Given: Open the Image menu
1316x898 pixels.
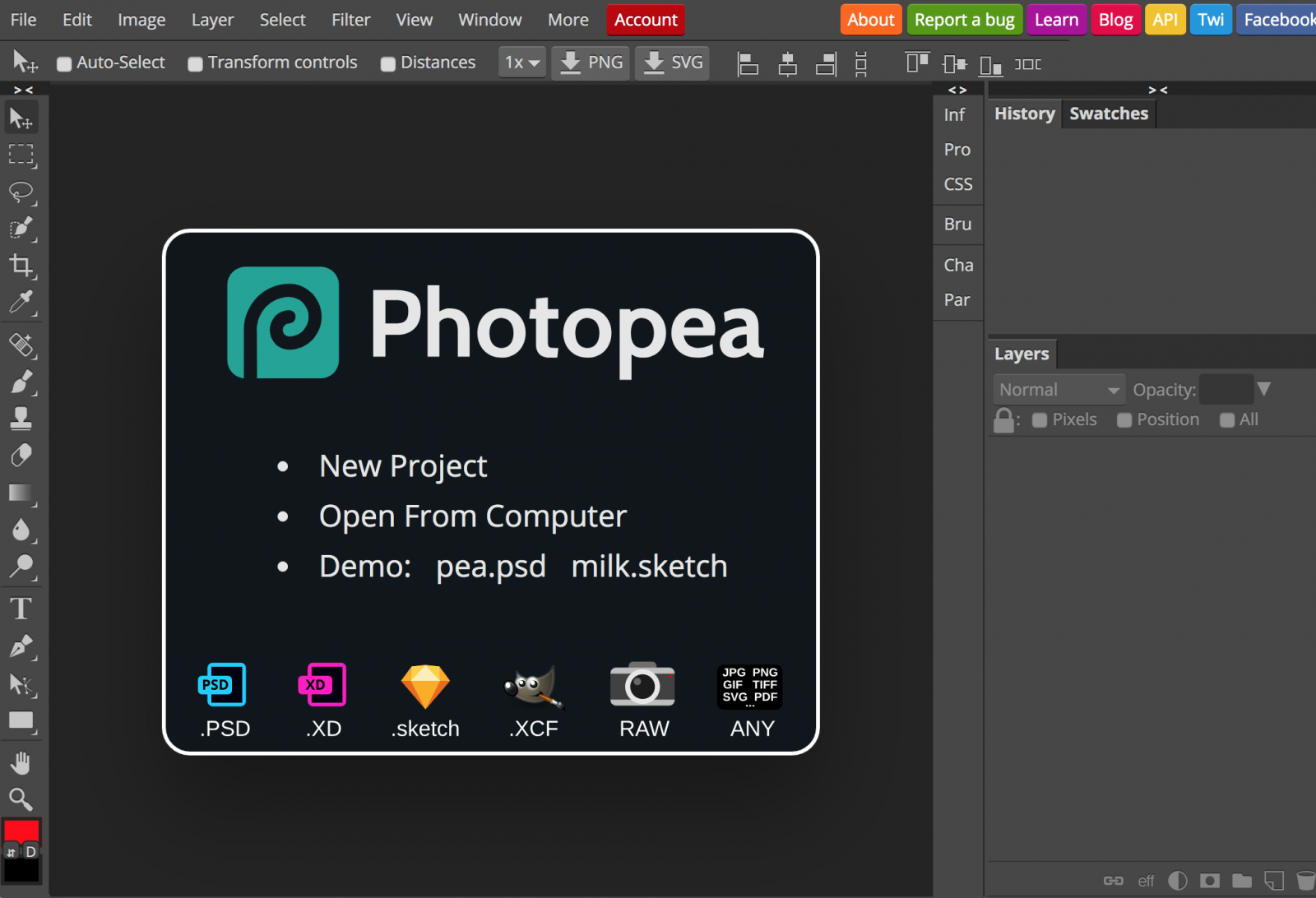Looking at the screenshot, I should click(x=141, y=20).
